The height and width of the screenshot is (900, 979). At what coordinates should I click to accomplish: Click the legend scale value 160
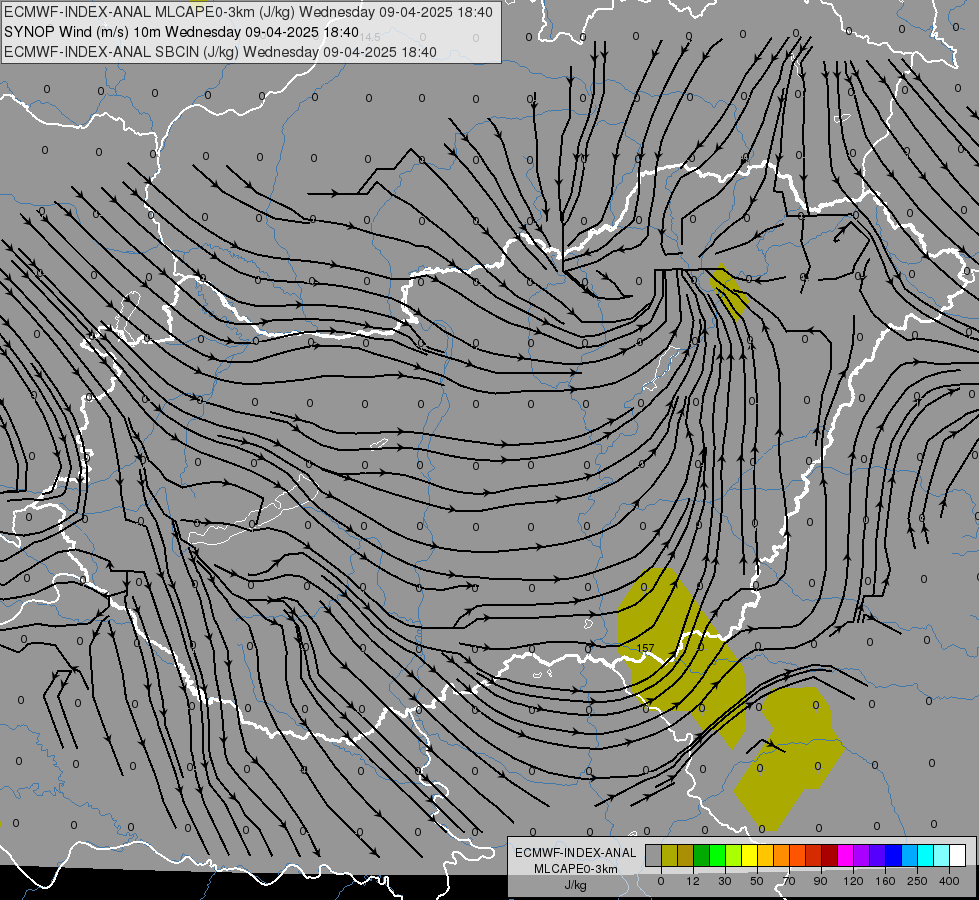[x=885, y=881]
